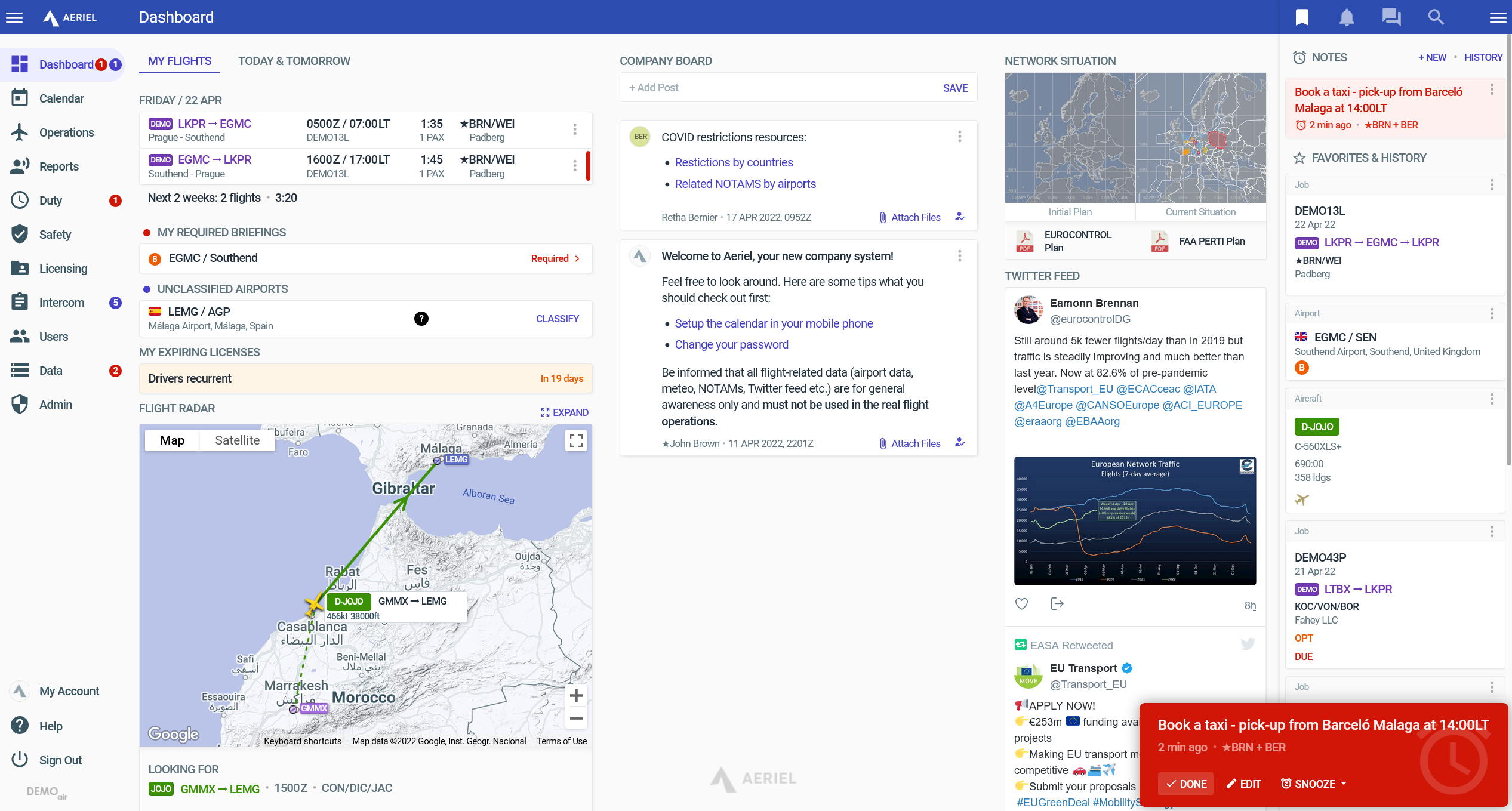Open the bookmark icon in top bar
The image size is (1512, 811).
(1302, 17)
